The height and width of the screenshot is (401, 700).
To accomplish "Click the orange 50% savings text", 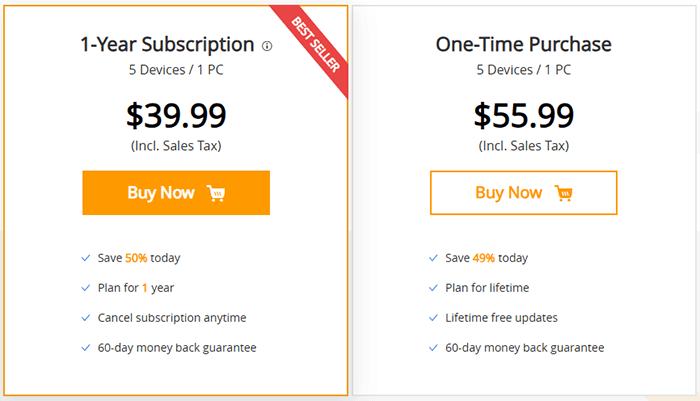I will click(136, 258).
